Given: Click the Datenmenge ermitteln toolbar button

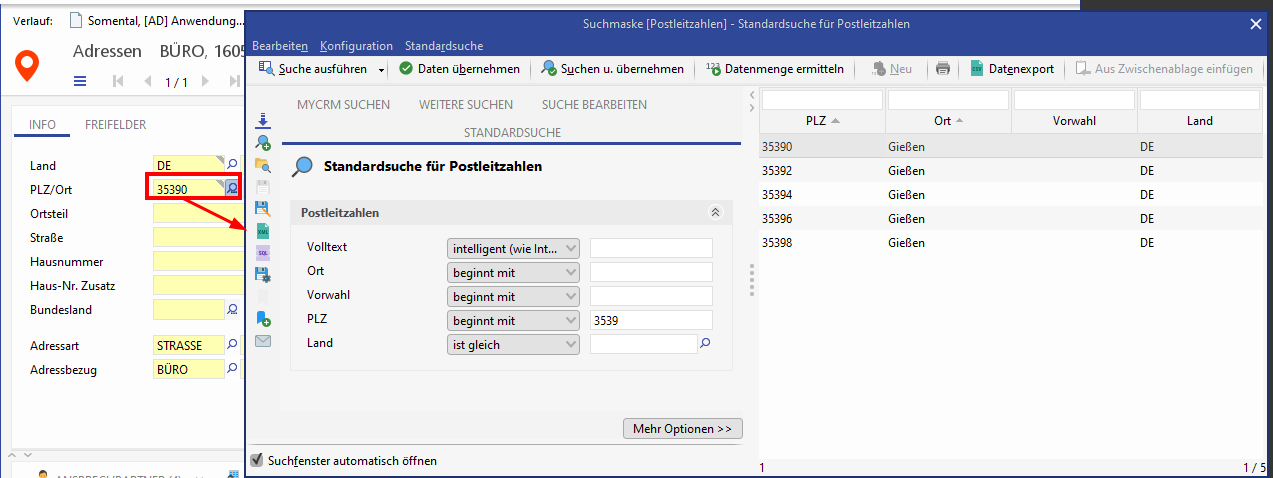Looking at the screenshot, I should [x=775, y=69].
